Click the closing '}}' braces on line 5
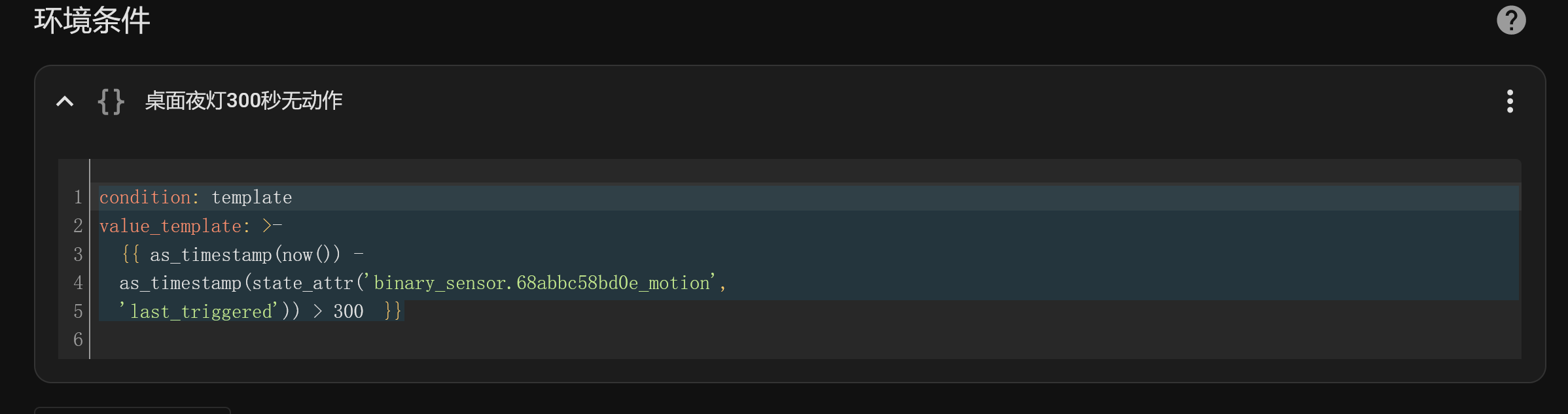The height and width of the screenshot is (414, 1568). click(393, 311)
